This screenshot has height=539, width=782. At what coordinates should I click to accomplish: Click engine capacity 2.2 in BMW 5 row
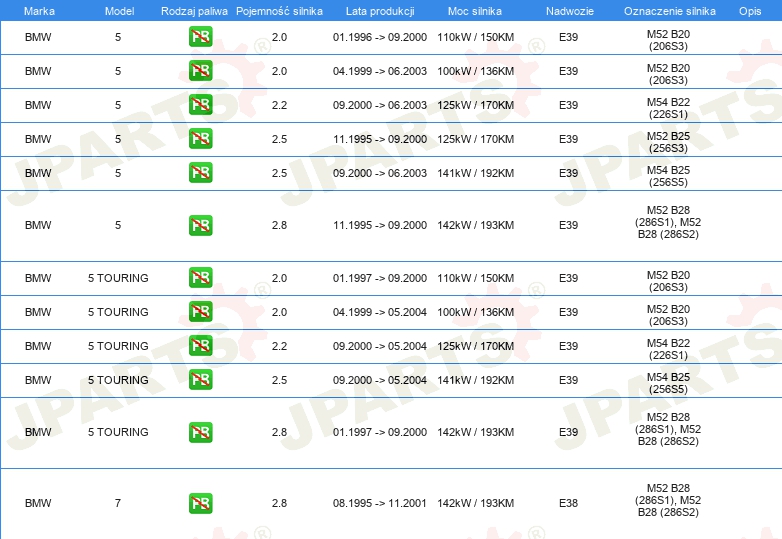[x=279, y=105]
